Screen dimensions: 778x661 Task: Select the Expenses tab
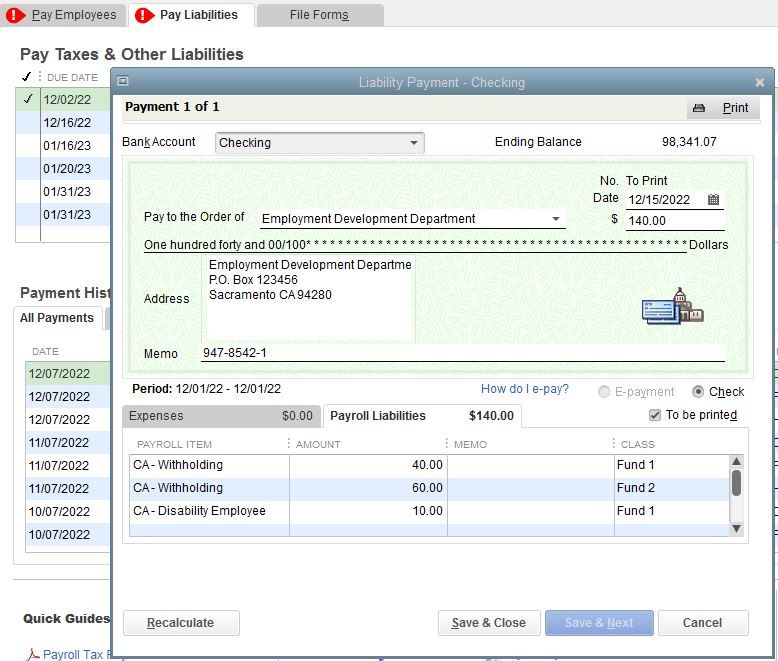[221, 416]
